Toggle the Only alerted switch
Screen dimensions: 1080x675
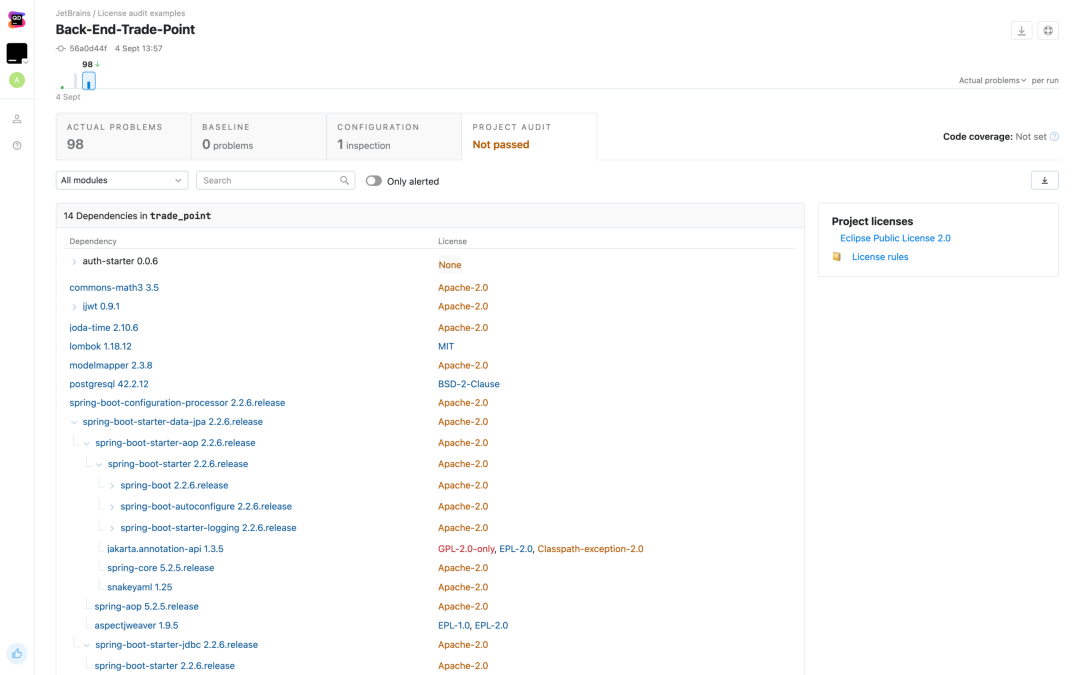coord(373,180)
